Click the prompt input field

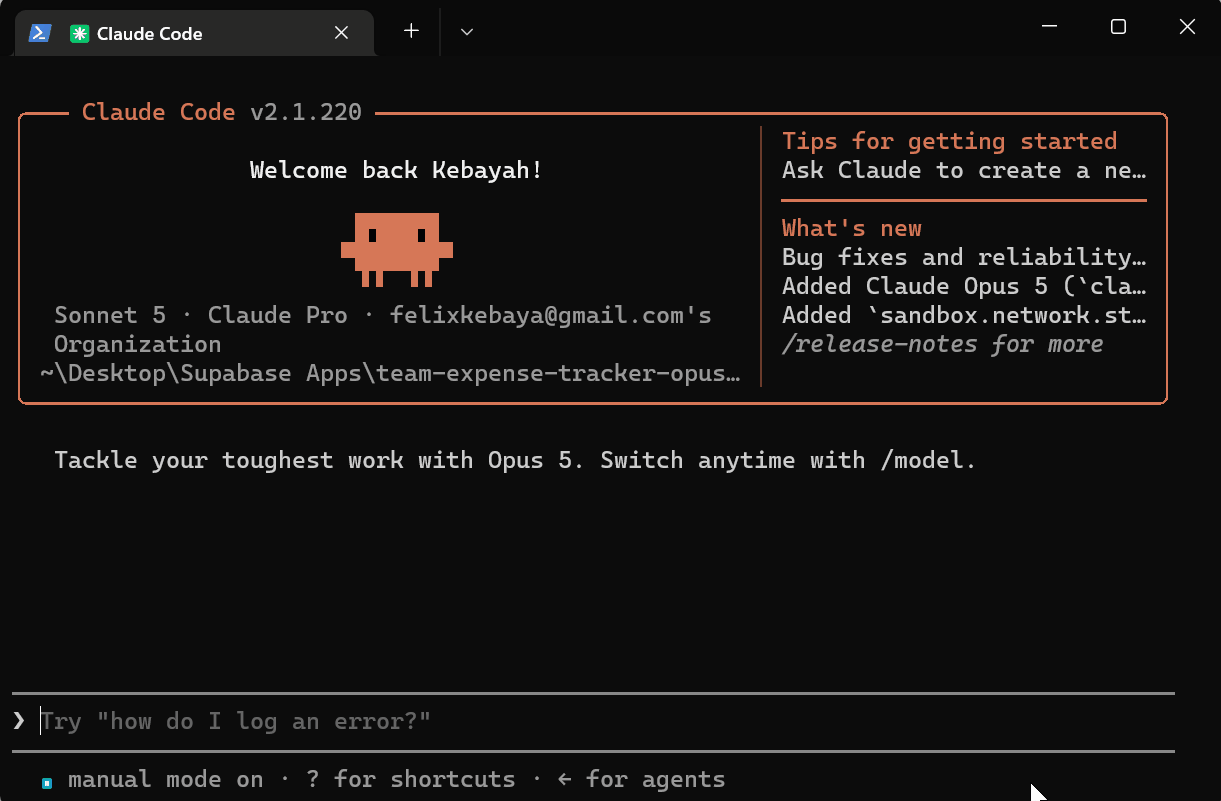click(x=593, y=721)
